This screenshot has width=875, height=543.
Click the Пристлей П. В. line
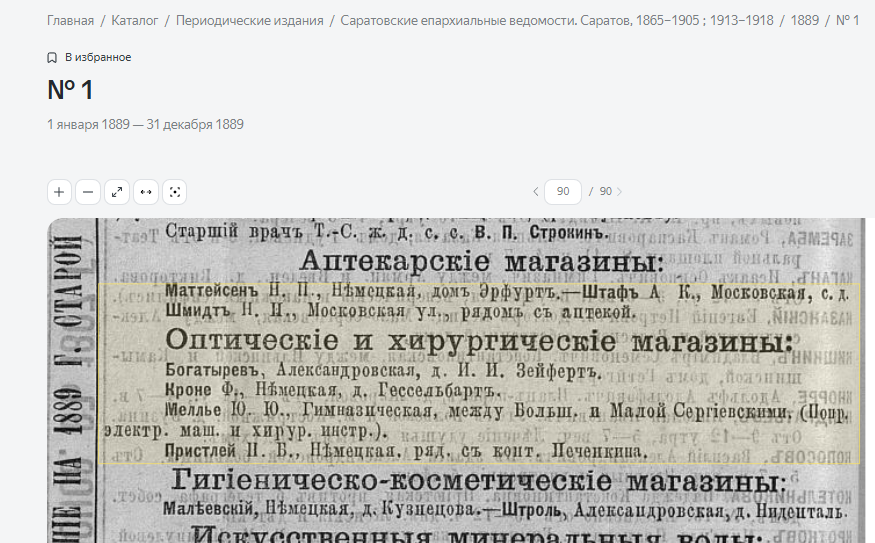pos(406,450)
